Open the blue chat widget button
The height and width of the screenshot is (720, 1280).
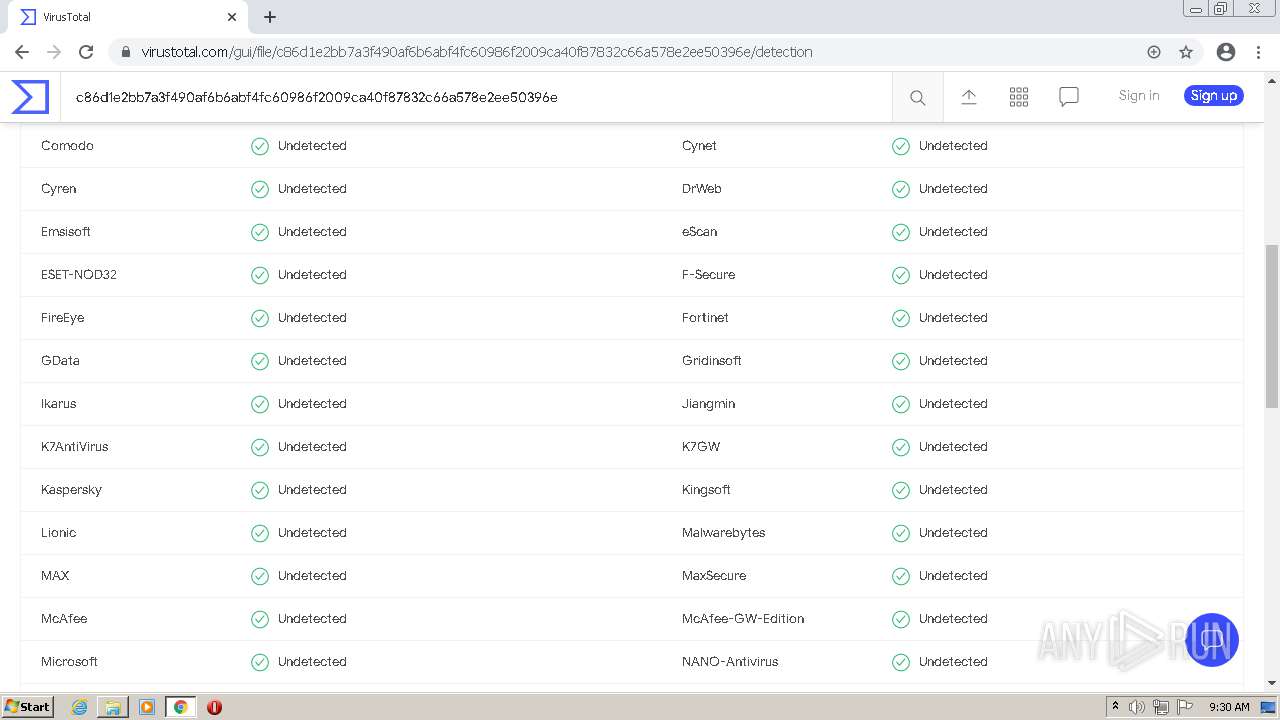tap(1212, 640)
